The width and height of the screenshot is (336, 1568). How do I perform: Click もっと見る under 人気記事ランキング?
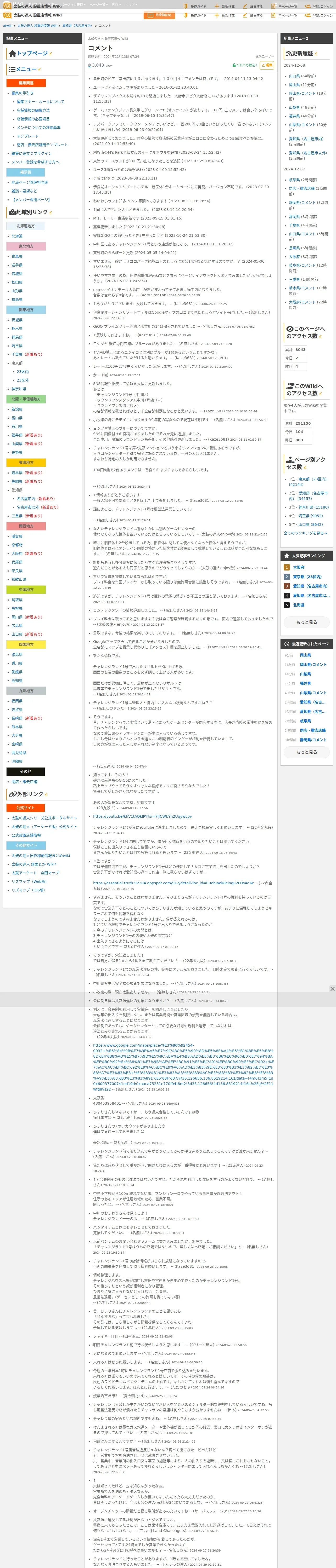pos(307,622)
